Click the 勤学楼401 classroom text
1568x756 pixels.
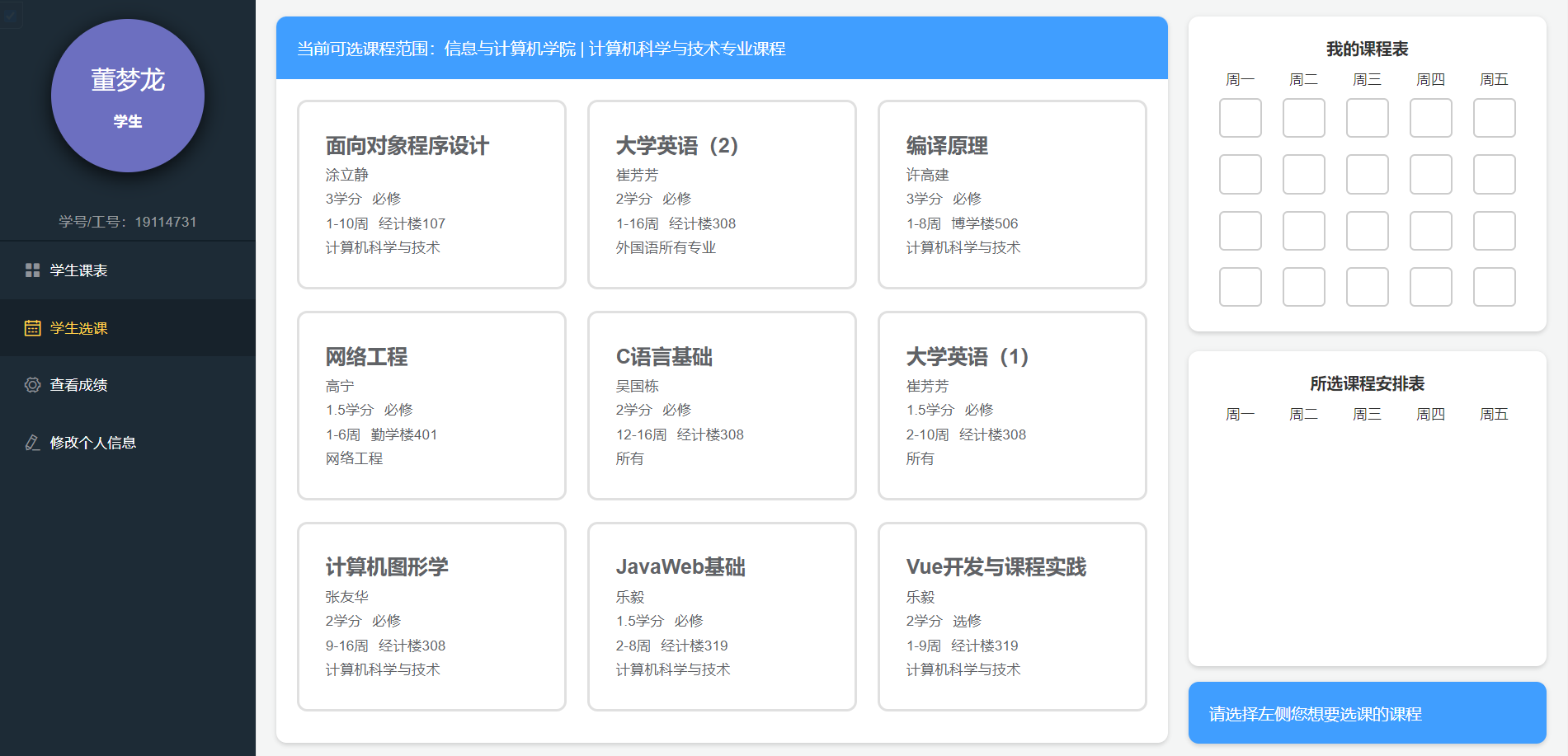[403, 434]
